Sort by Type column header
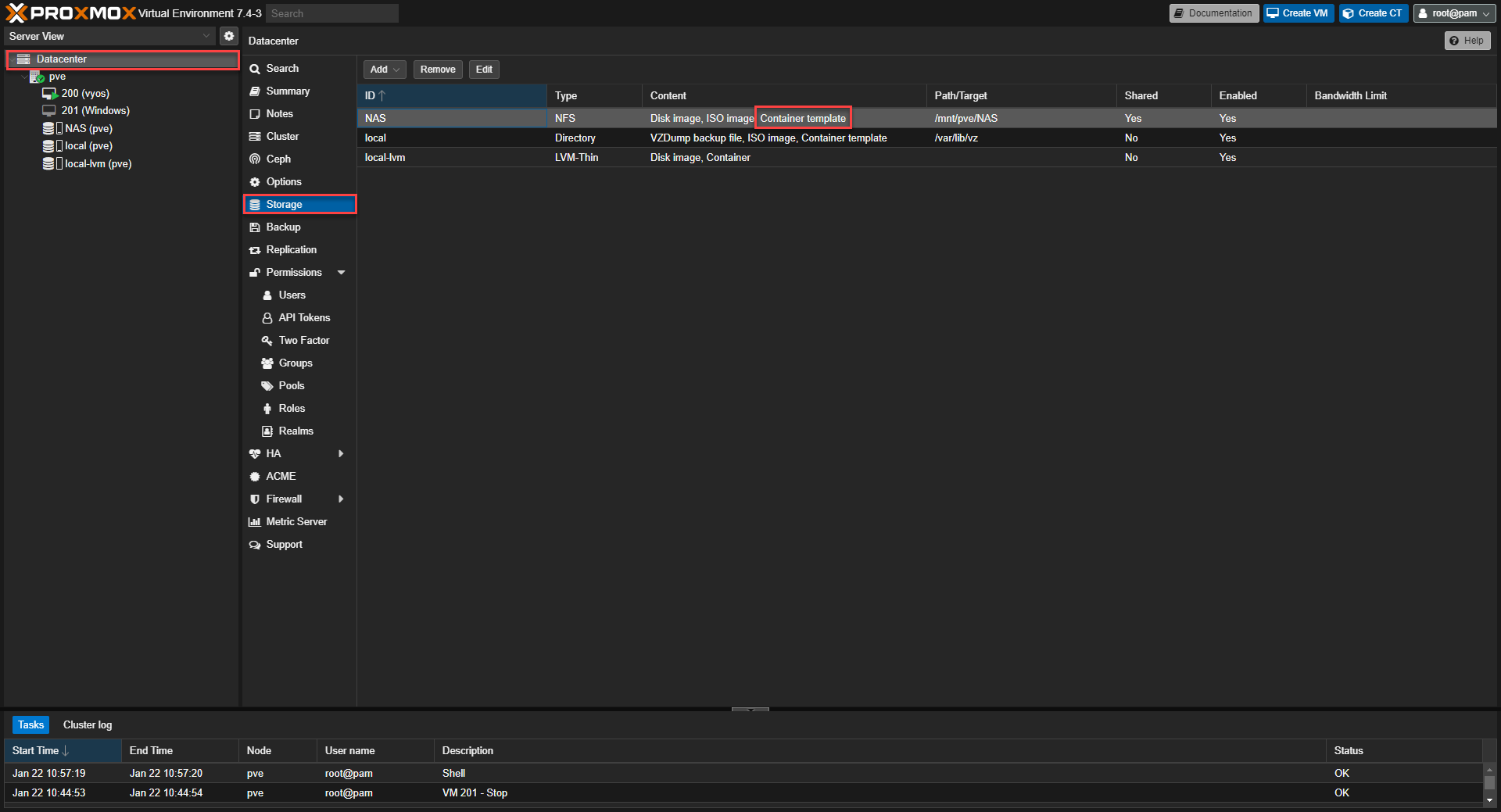Screen dimensions: 1501x812 (x=594, y=96)
